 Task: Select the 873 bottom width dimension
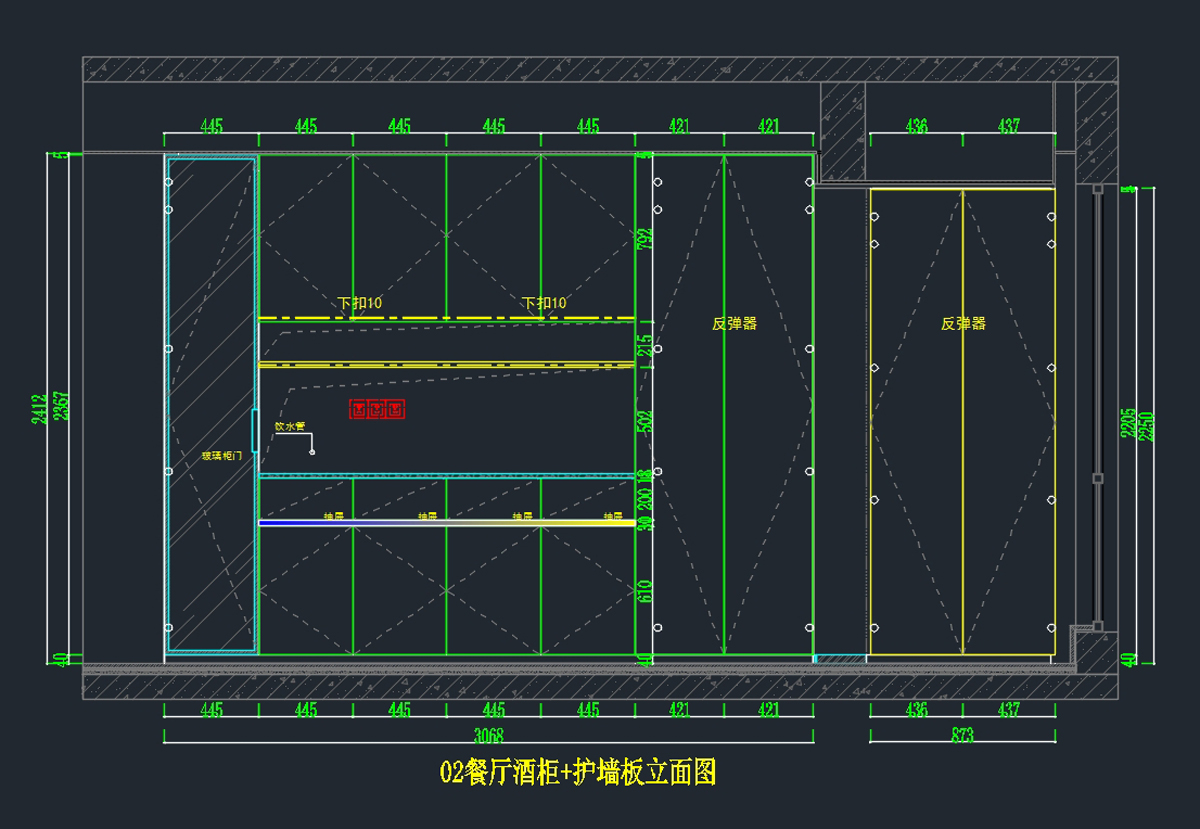(x=962, y=736)
